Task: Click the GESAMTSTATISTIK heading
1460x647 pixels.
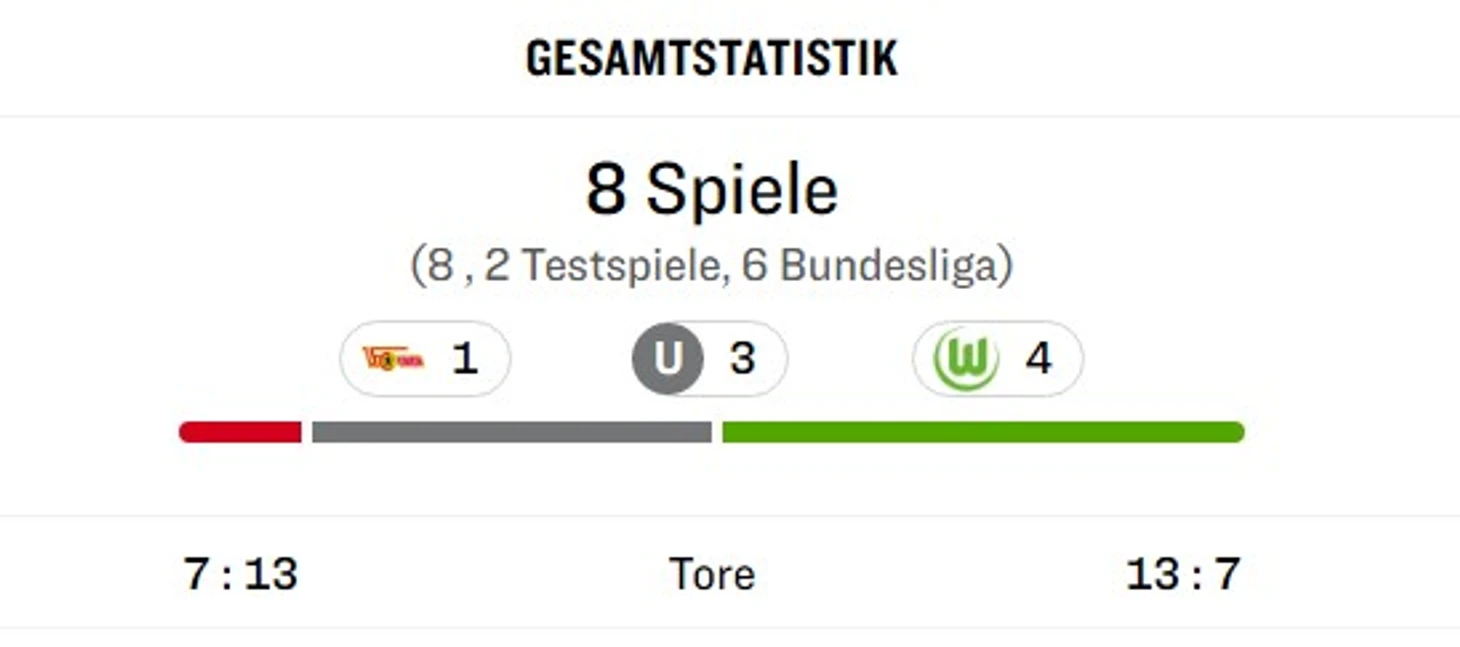Action: [x=711, y=59]
